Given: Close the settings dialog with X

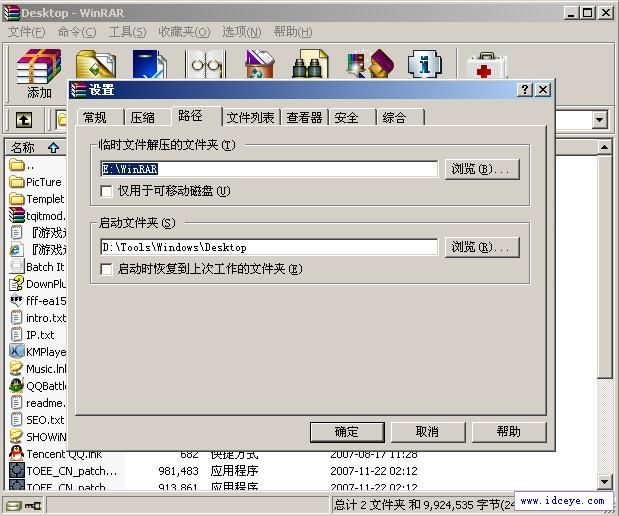Looking at the screenshot, I should 543,90.
